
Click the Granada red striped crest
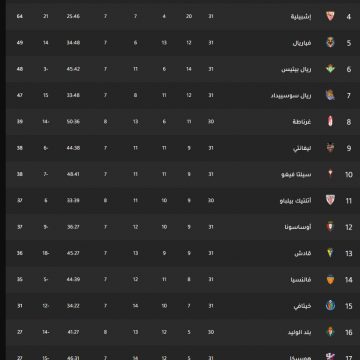[x=330, y=121]
